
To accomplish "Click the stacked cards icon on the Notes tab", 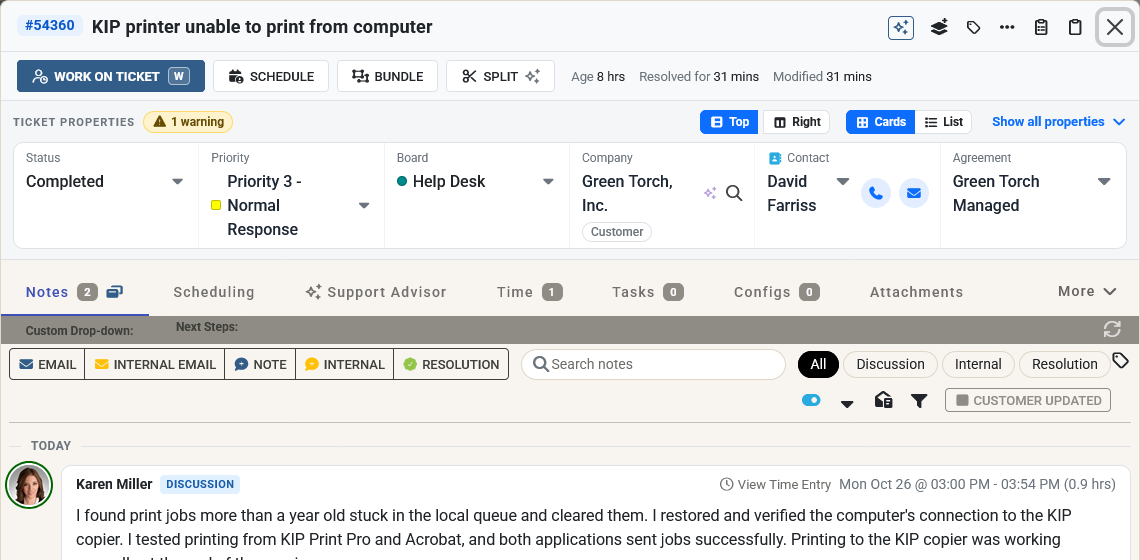I will tap(114, 292).
